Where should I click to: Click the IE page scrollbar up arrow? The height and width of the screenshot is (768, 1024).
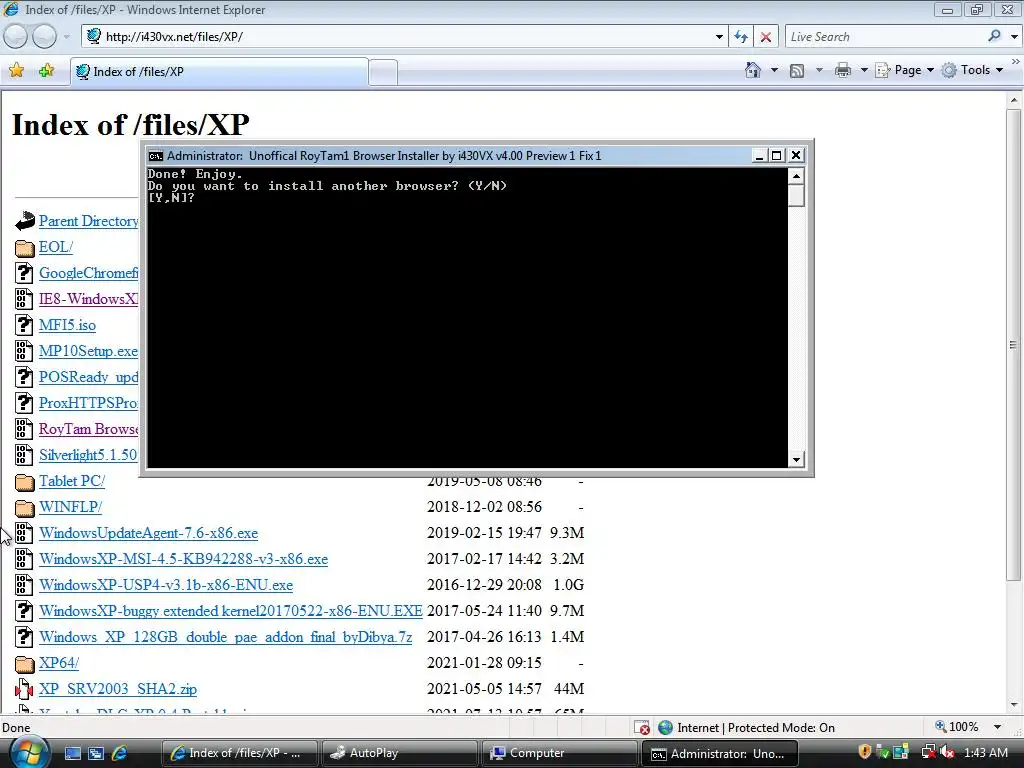tap(1014, 101)
